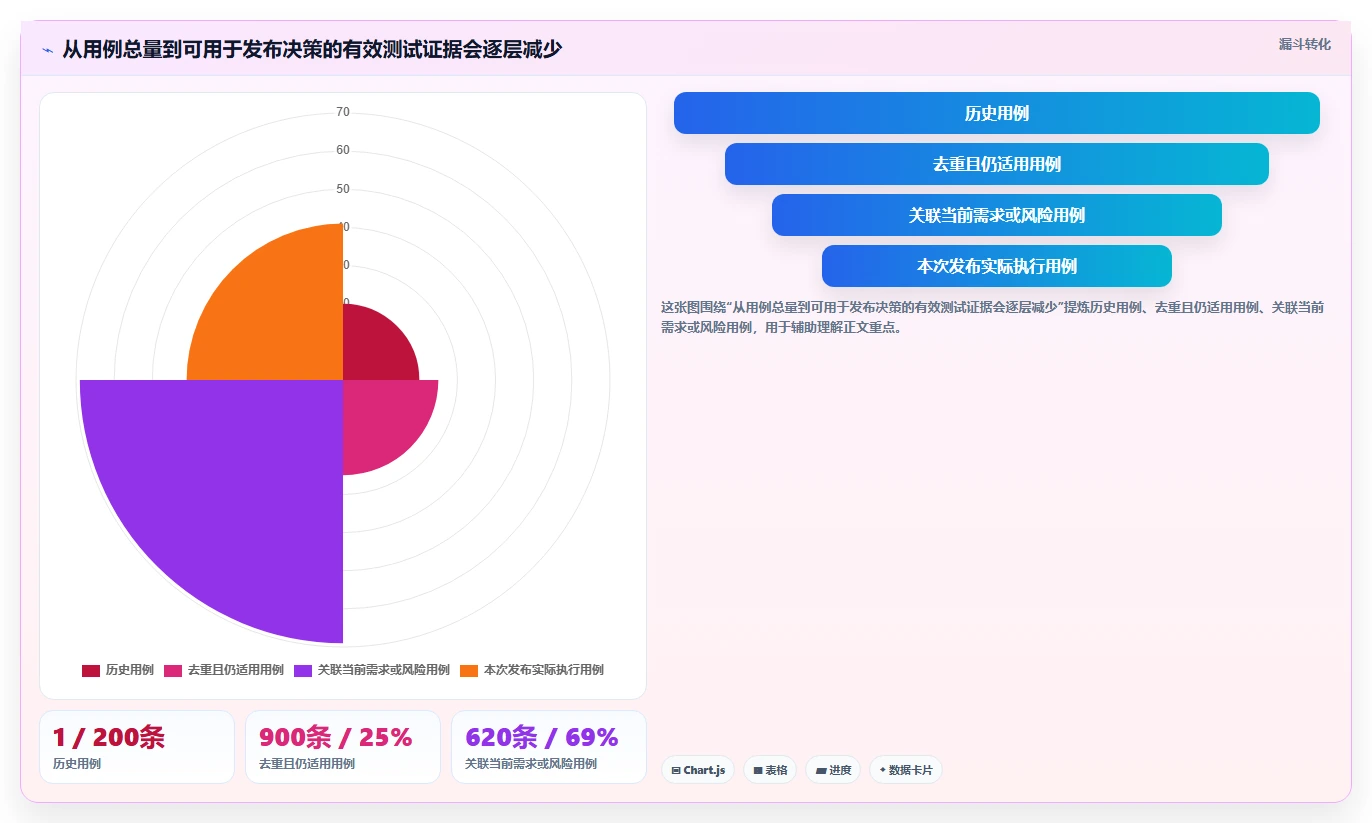This screenshot has width=1372, height=823.
Task: Click the 进度 tag
Action: click(x=833, y=770)
